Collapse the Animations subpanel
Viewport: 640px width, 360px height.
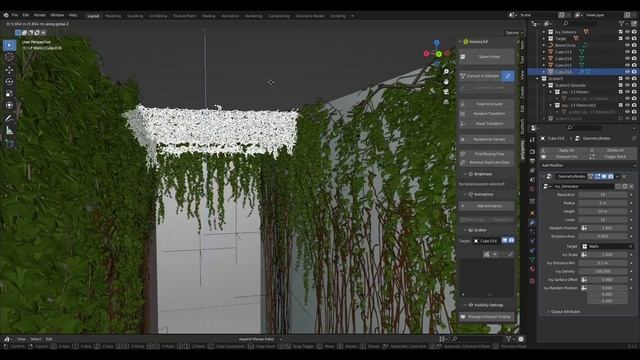click(465, 194)
